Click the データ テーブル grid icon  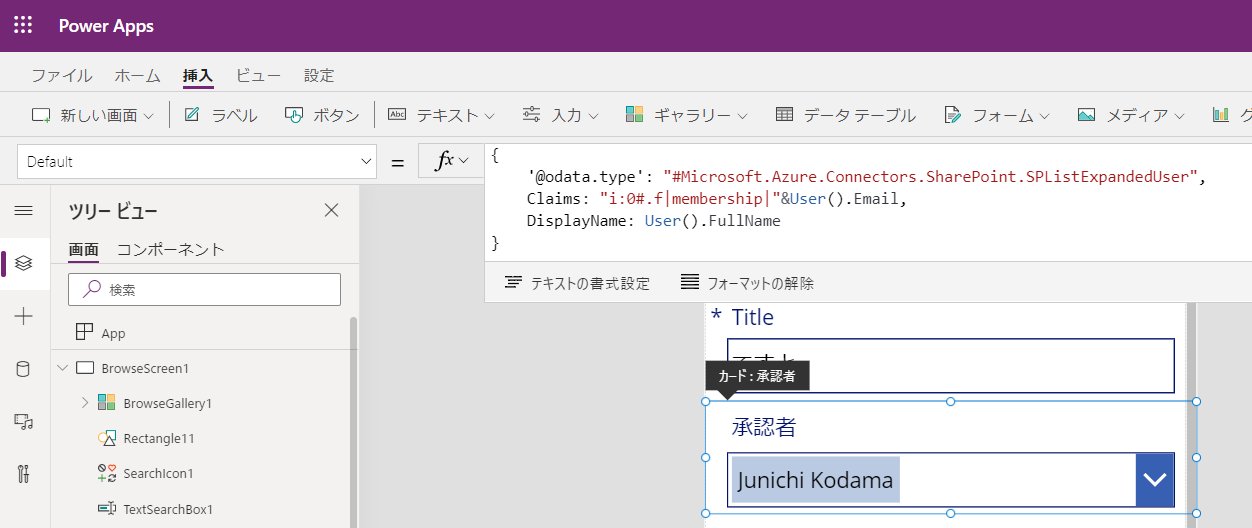pos(785,115)
